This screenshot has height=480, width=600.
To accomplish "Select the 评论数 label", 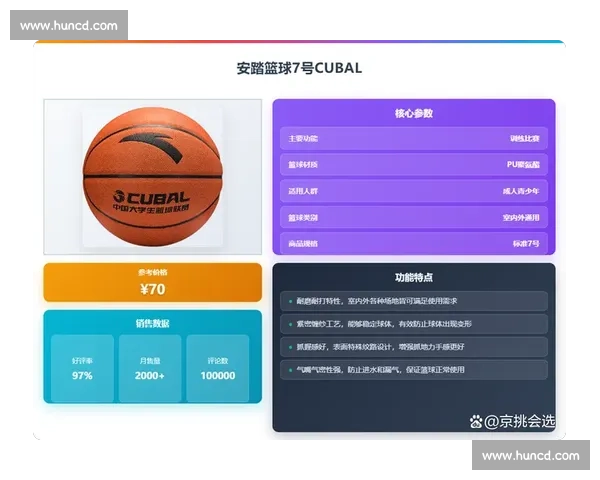I will click(218, 361).
